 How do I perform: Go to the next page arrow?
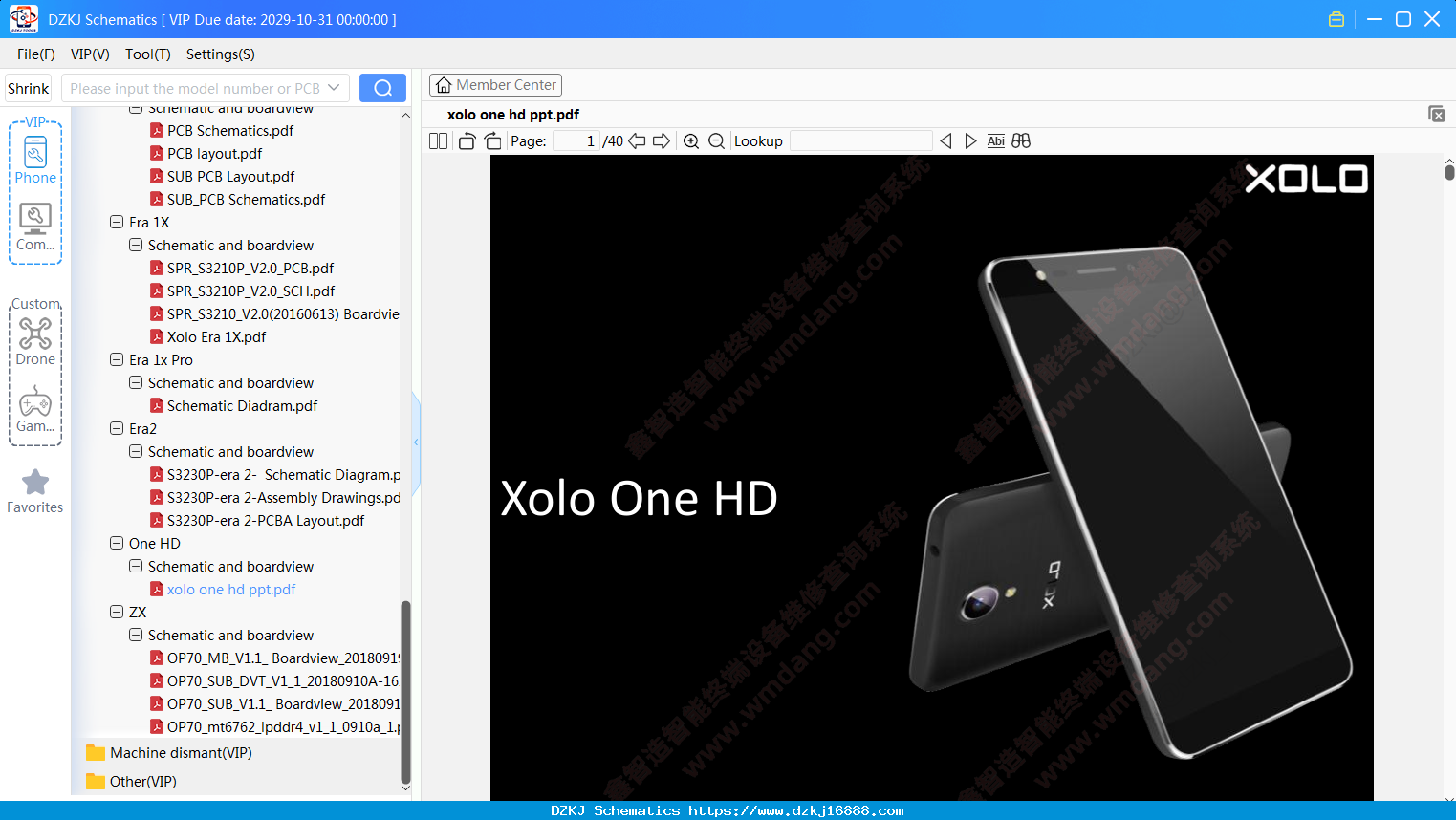[662, 140]
